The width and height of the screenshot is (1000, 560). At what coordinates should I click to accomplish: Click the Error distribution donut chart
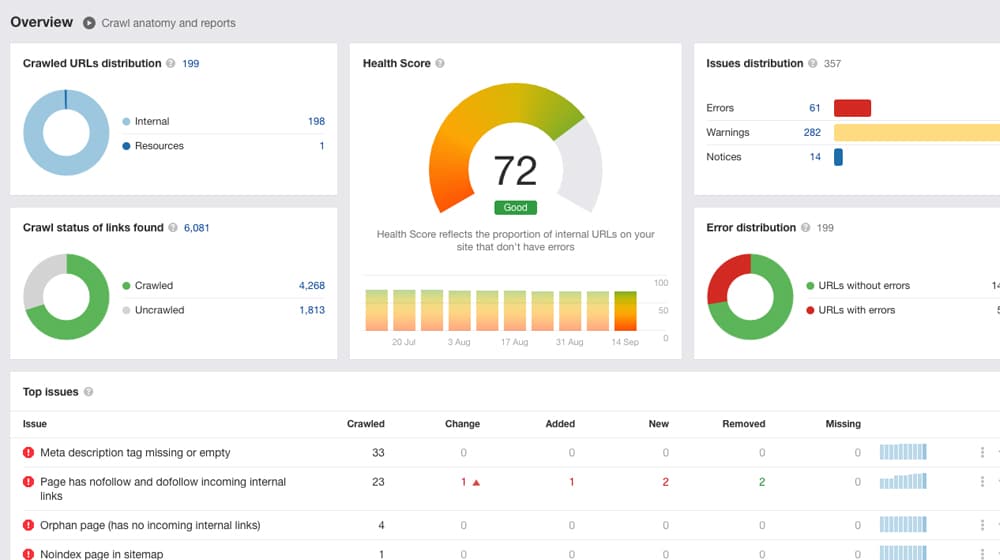point(750,297)
